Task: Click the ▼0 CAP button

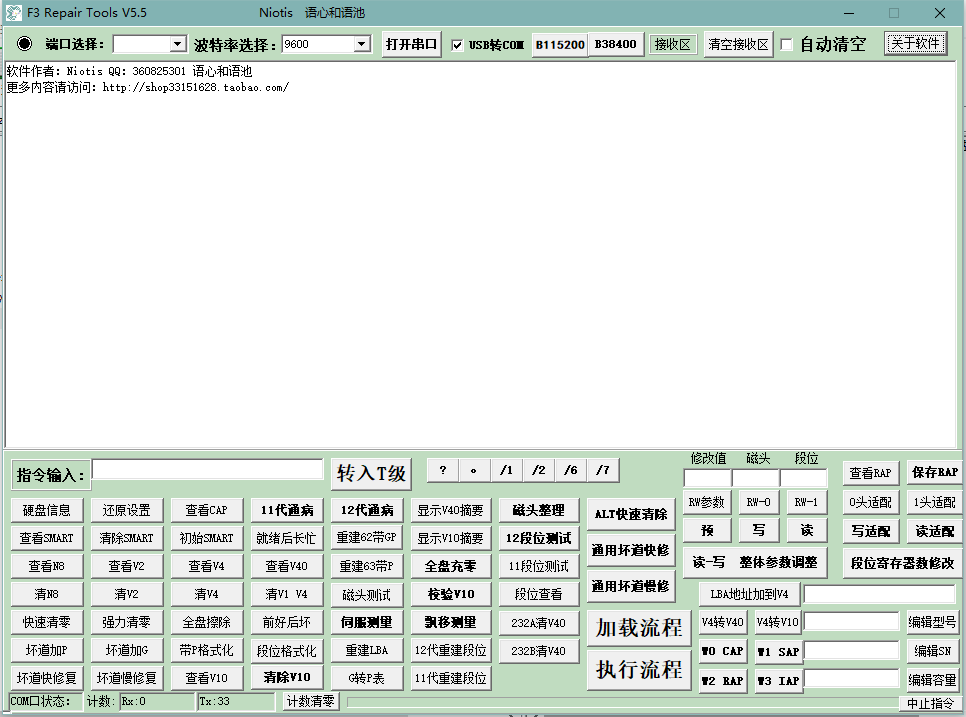Action: 722,651
